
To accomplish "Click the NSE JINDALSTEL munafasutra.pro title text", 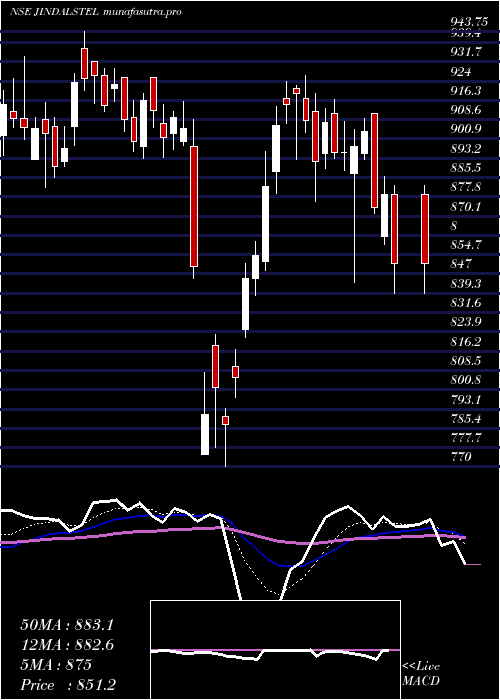I will (95, 12).
